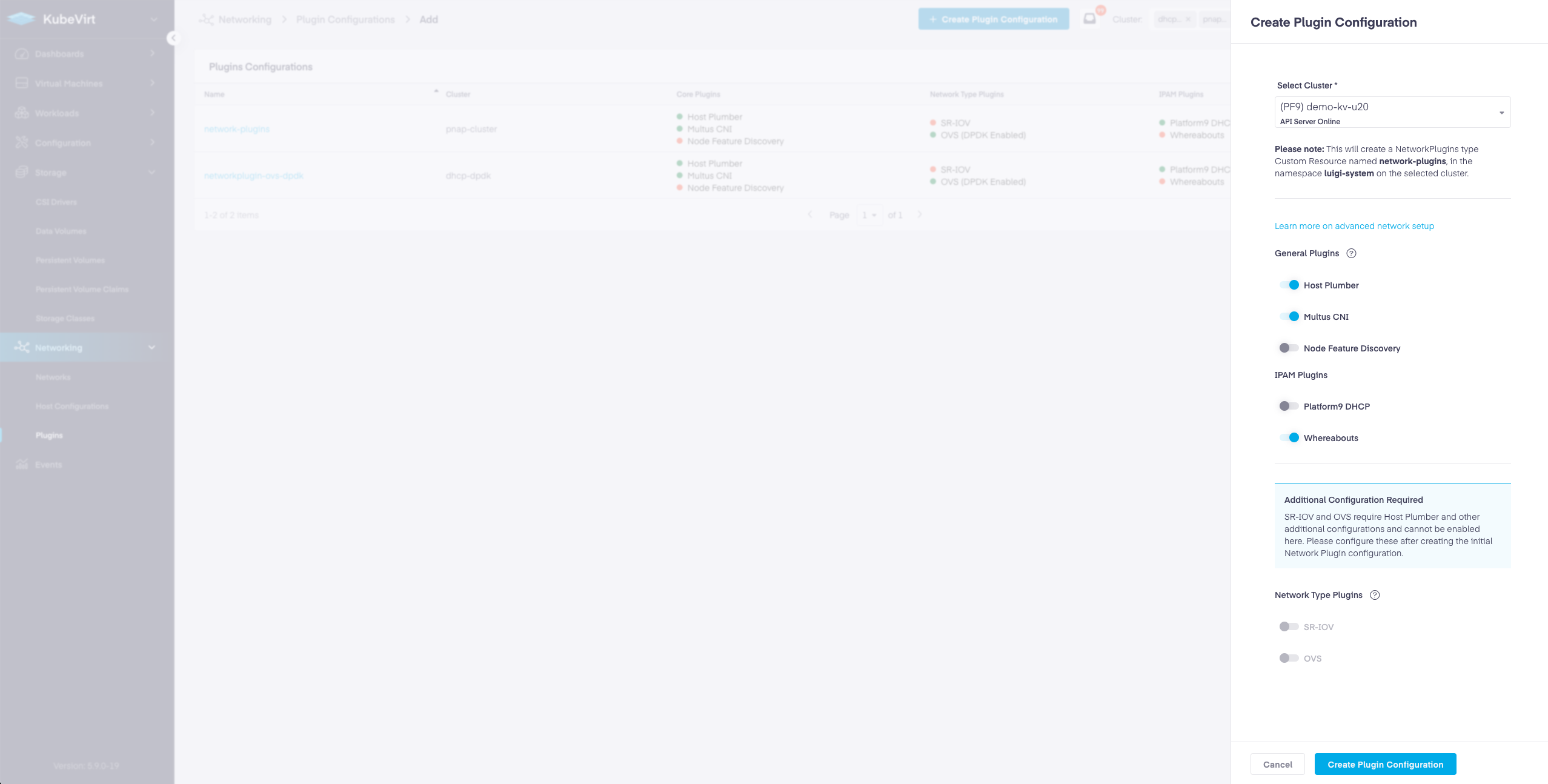Click the Configuration sidebar icon
Screen dimensions: 1548x784
point(22,142)
